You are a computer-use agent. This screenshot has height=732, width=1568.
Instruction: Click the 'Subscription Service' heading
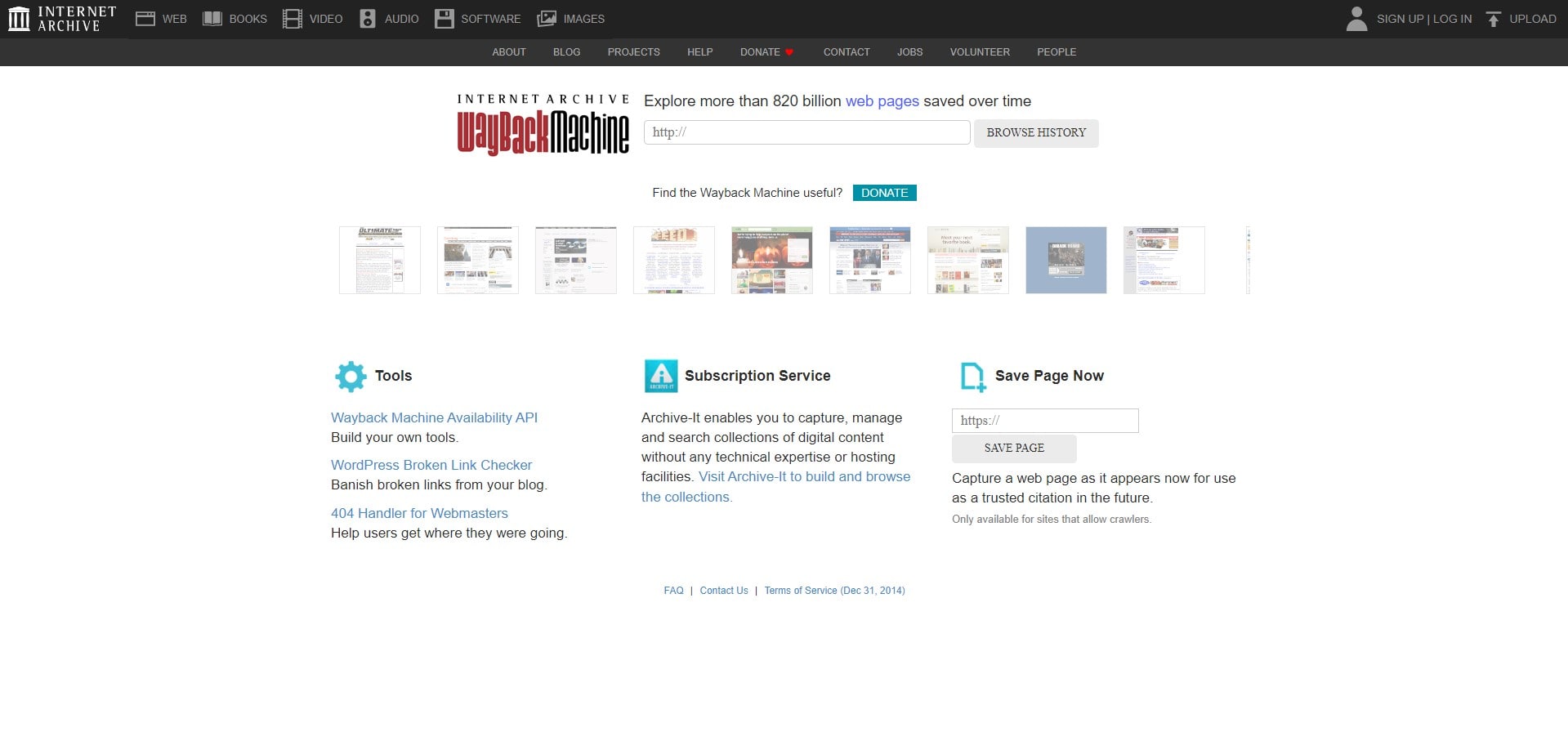(757, 376)
